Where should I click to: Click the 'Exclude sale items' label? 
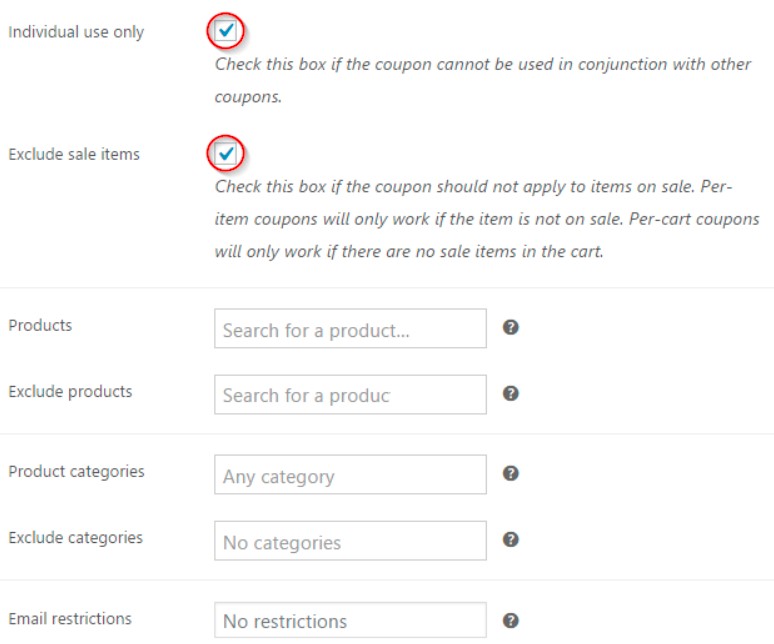point(74,154)
